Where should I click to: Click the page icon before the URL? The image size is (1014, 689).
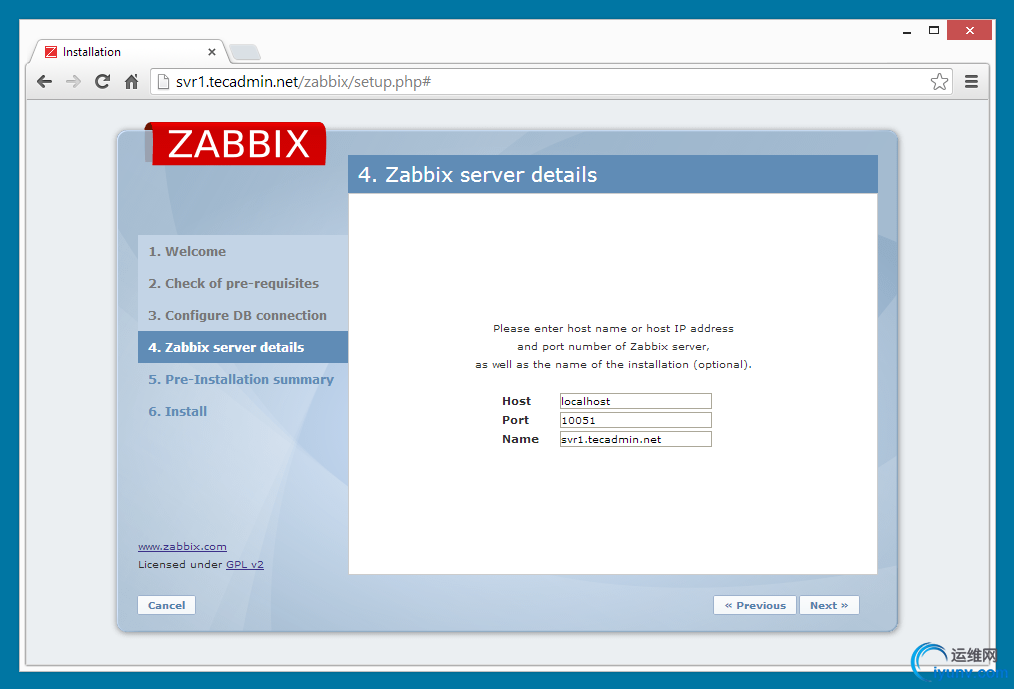162,81
